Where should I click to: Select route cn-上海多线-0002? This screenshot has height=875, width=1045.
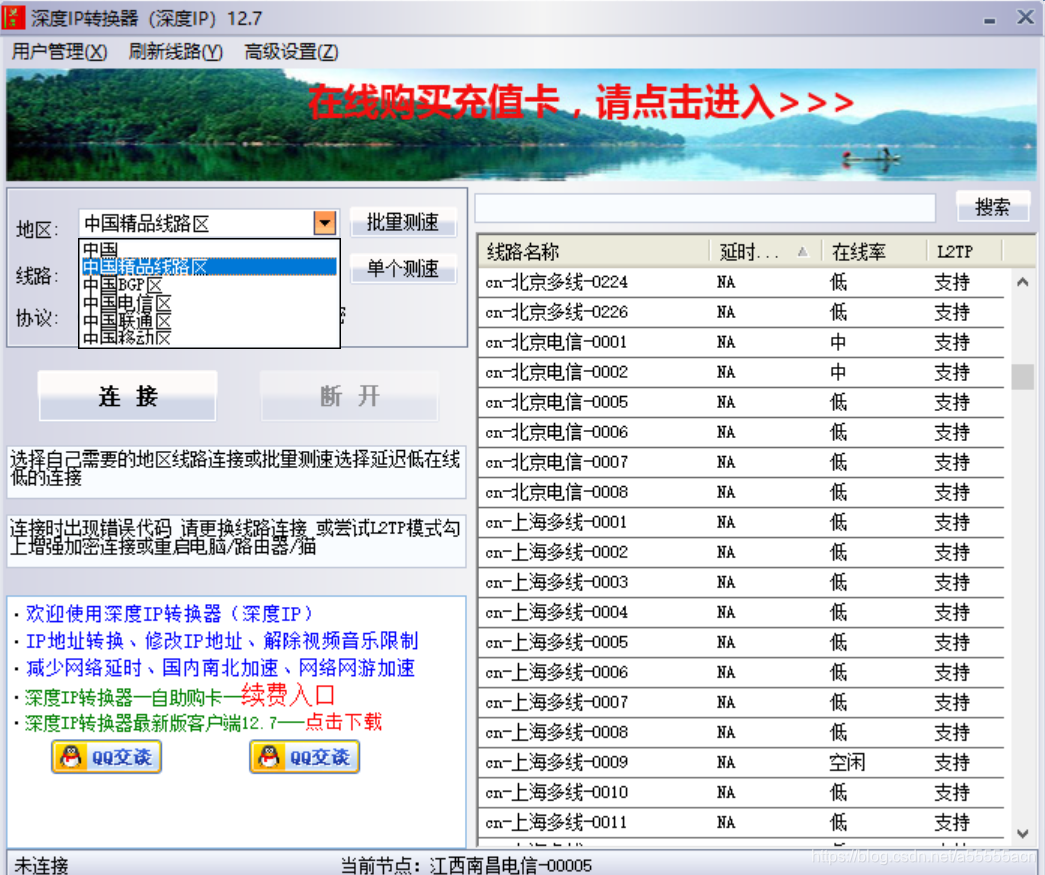point(741,552)
